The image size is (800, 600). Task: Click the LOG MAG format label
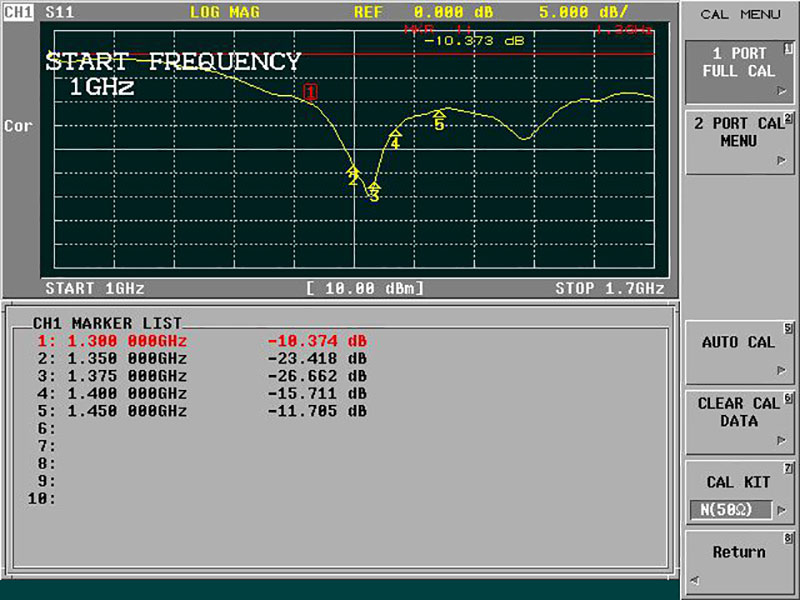click(225, 12)
